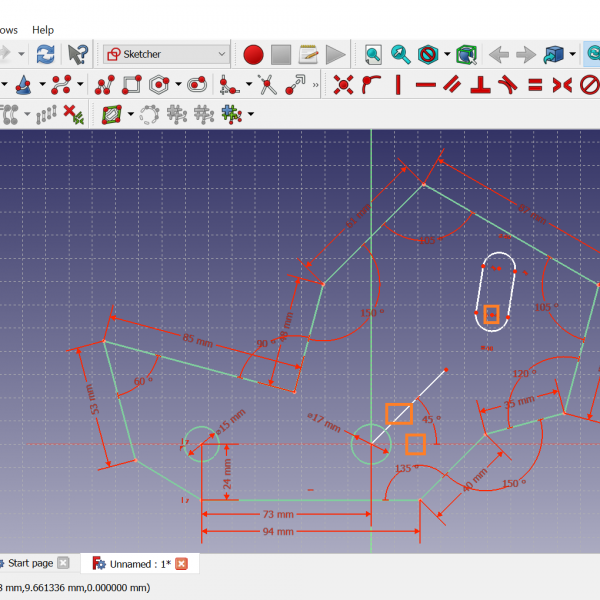Choose the Perpendicular constraint icon
600x600 pixels.
481,85
